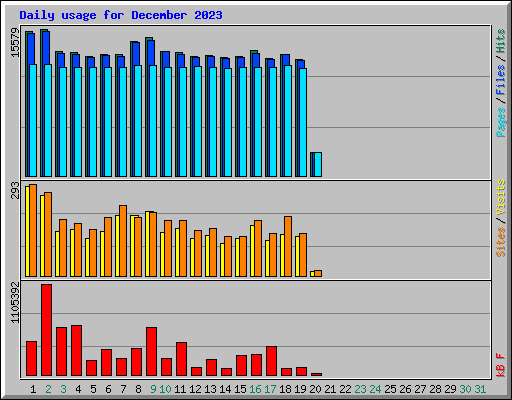Viewport: 512px width, 400px height.
Task: Click the 'Hits' legend word
Action: coord(500,41)
